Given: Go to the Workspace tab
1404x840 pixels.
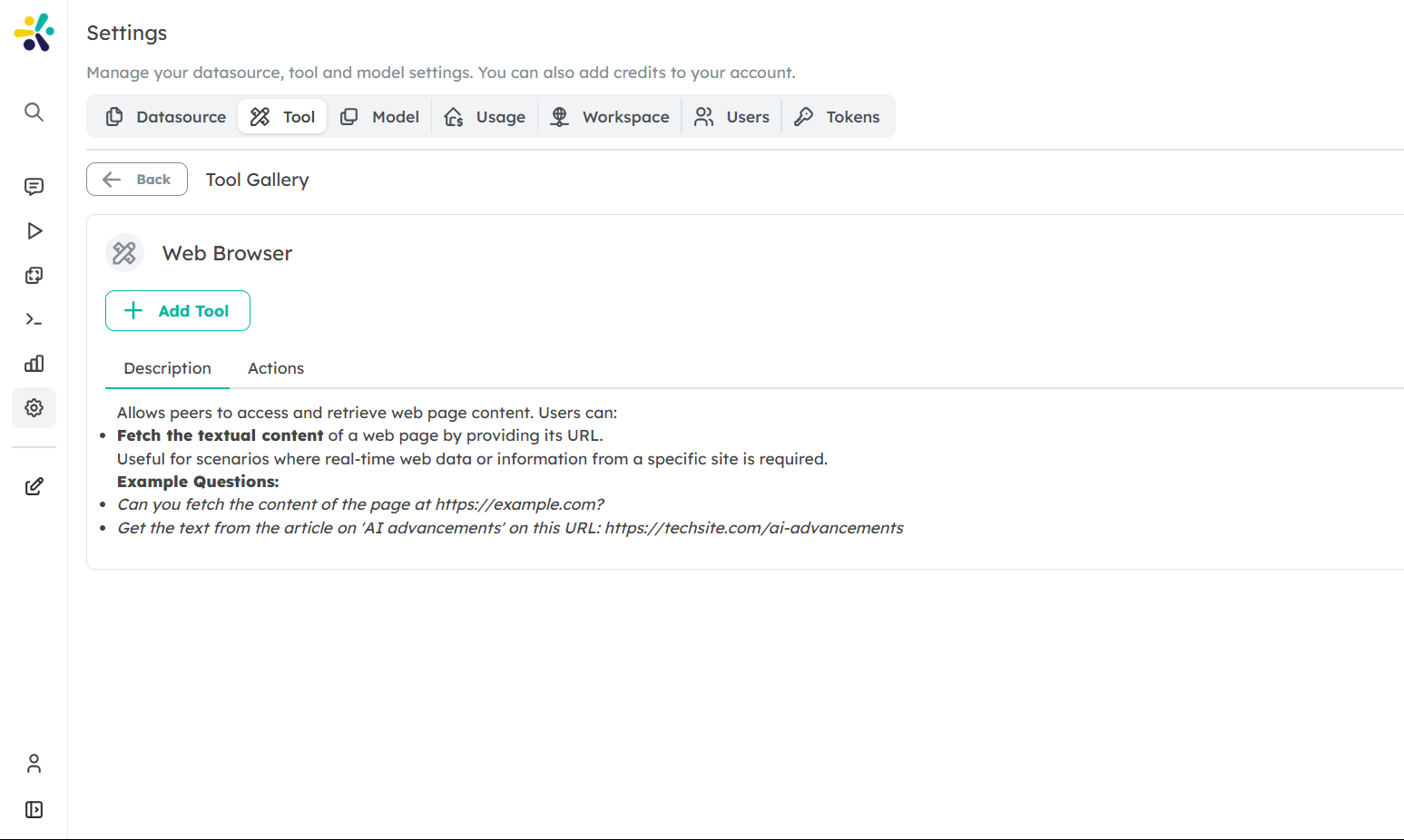Looking at the screenshot, I should 610,117.
